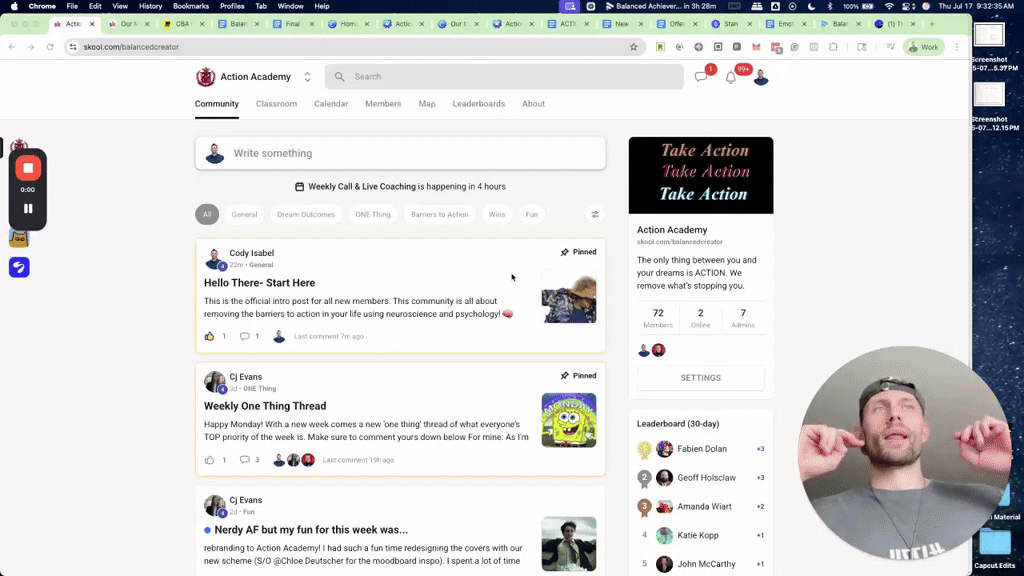Filter posts by ONE Thing
Viewport: 1024px width, 576px height.
pyautogui.click(x=373, y=214)
